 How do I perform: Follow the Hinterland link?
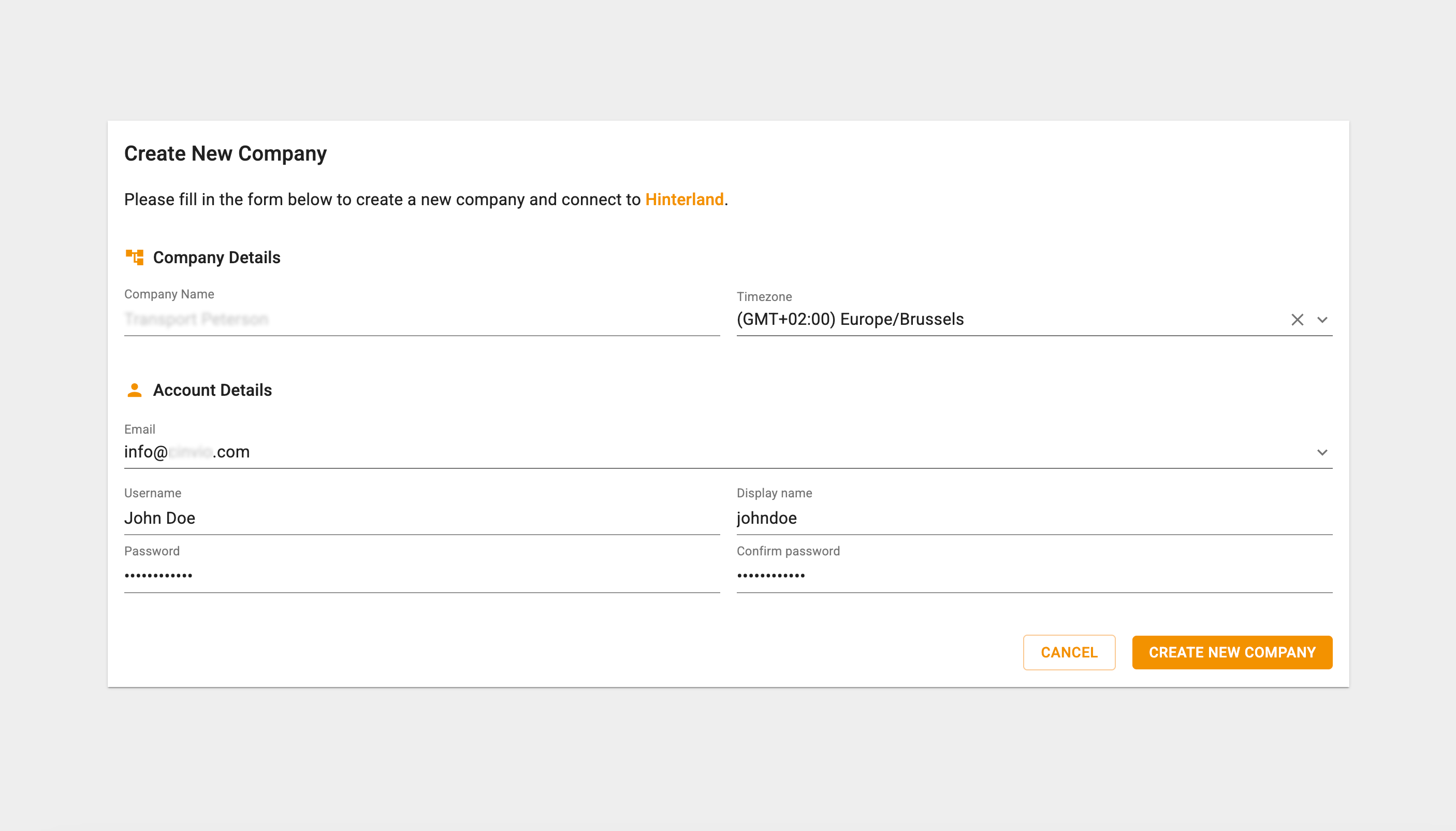[x=684, y=200]
